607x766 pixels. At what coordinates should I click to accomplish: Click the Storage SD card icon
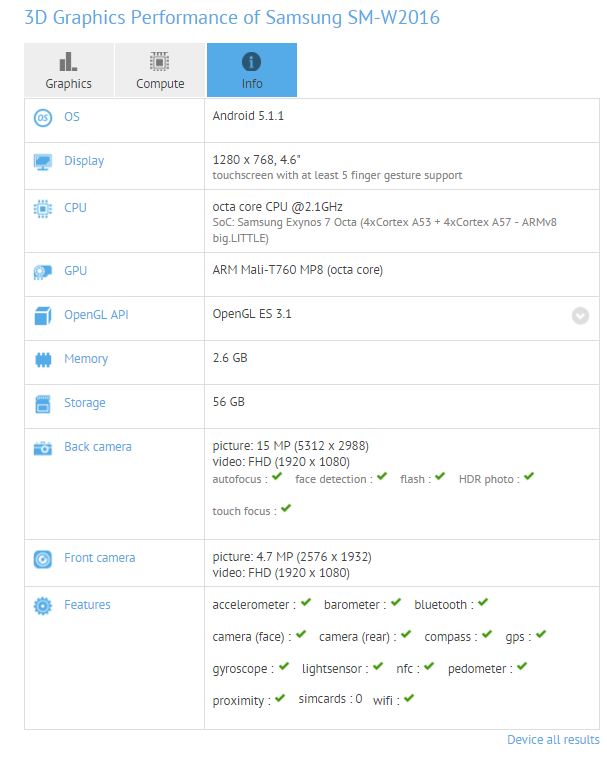[42, 403]
